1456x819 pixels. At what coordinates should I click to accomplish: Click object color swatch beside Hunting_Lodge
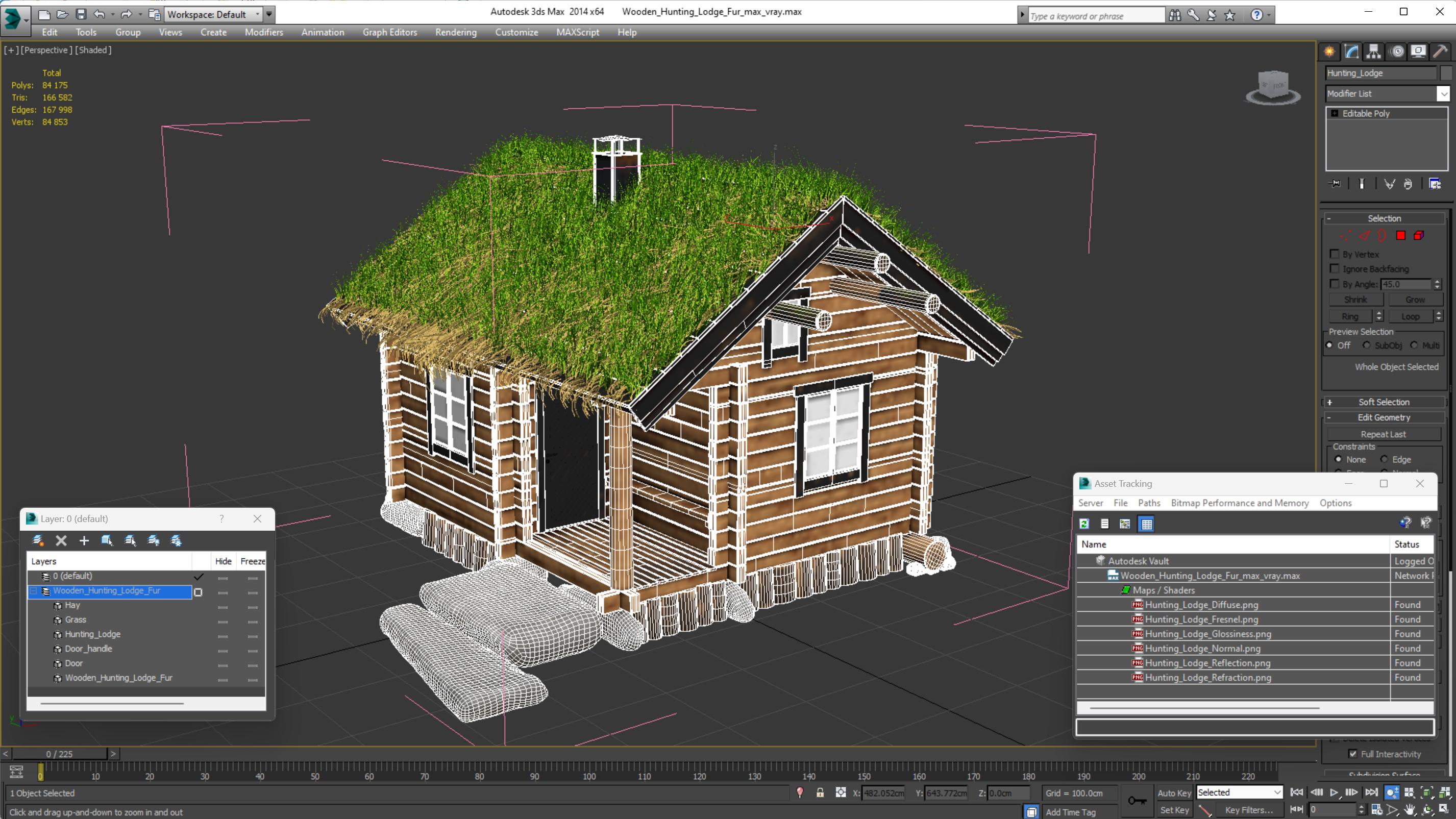(1446, 73)
